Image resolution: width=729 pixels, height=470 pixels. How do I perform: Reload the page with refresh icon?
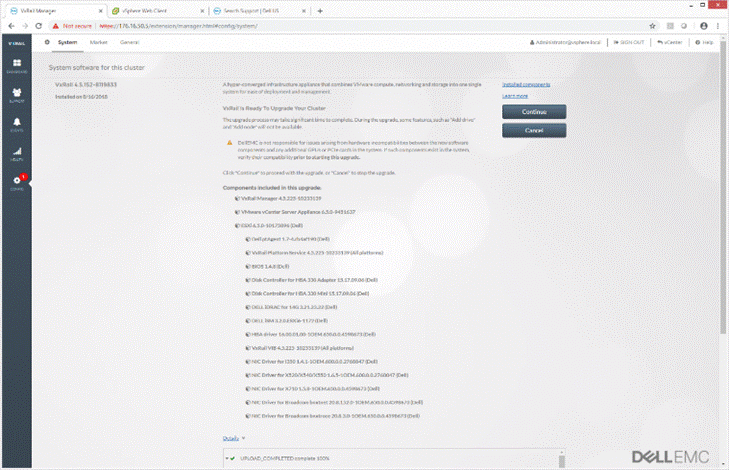pos(39,26)
